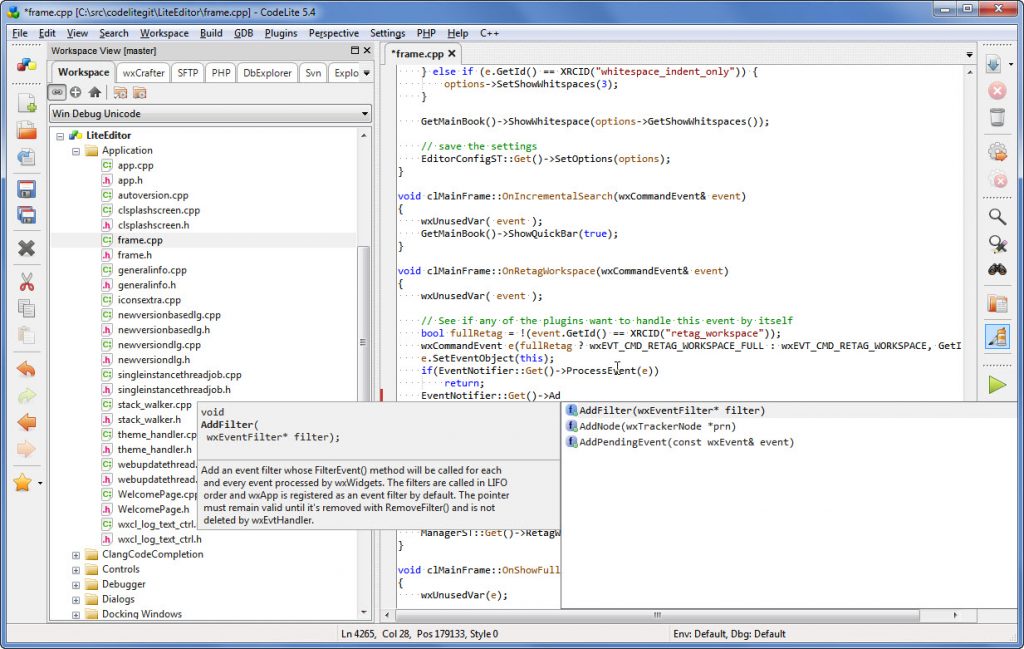The width and height of the screenshot is (1024, 649).
Task: Create a new file
Action: 25,104
